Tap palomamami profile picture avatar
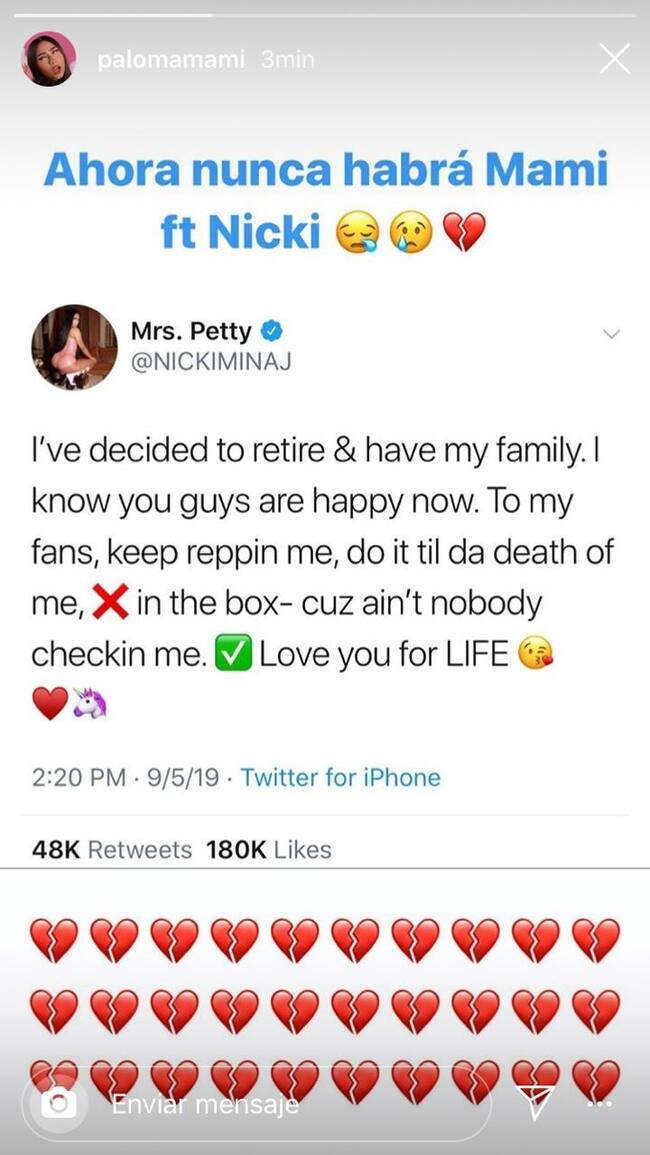 (x=48, y=59)
